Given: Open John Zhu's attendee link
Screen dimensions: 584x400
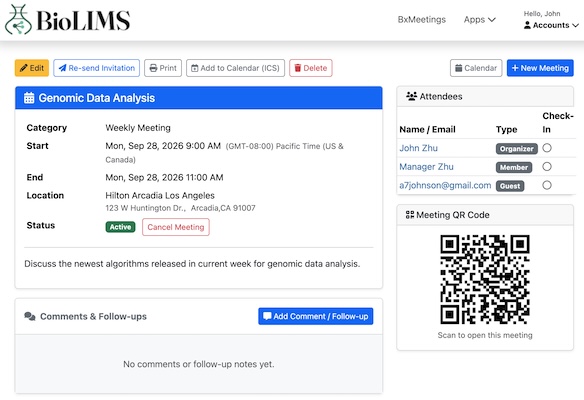Looking at the screenshot, I should (x=418, y=148).
